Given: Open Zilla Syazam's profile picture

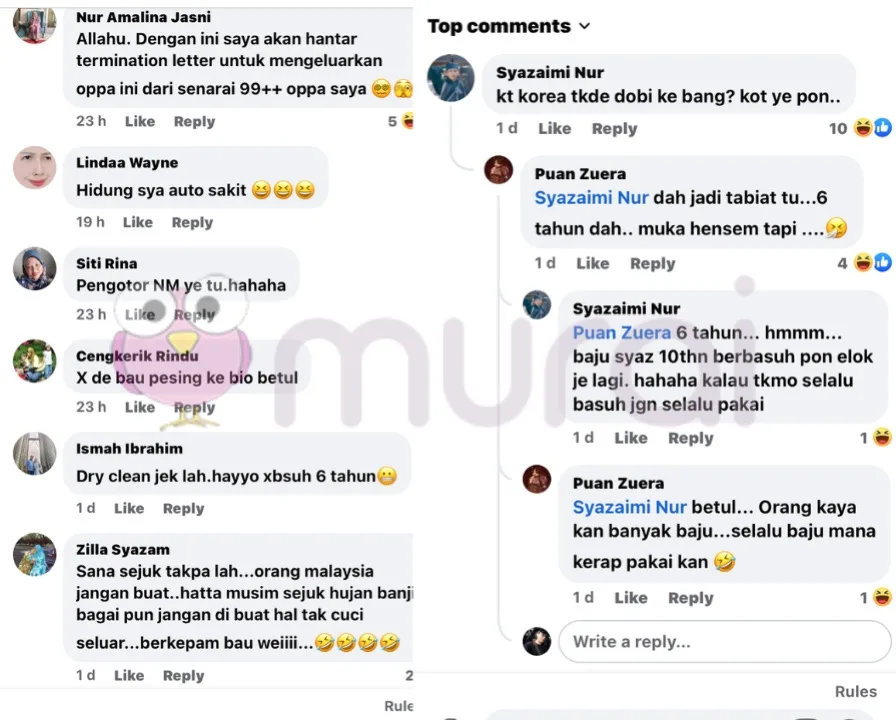Looking at the screenshot, I should point(35,555).
